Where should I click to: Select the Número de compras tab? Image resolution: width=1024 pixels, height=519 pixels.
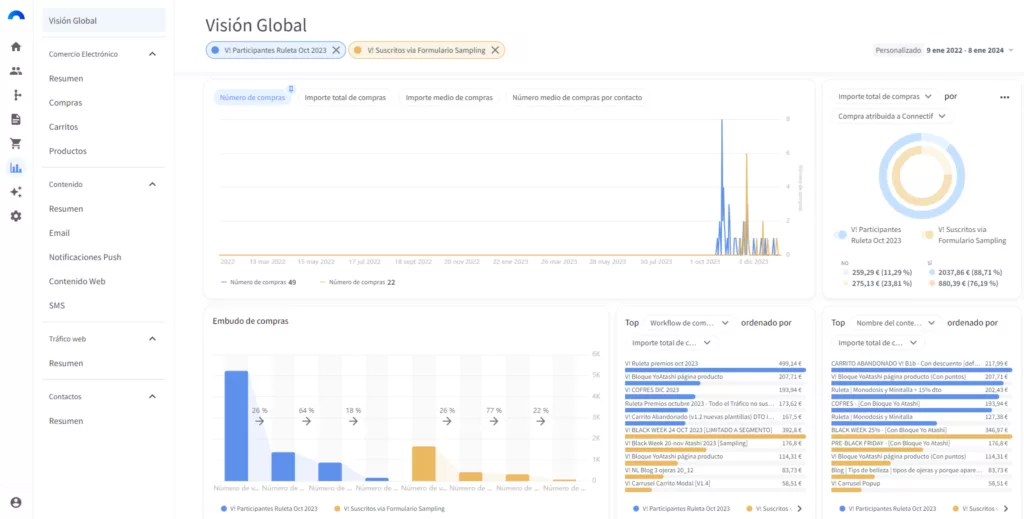click(x=252, y=98)
